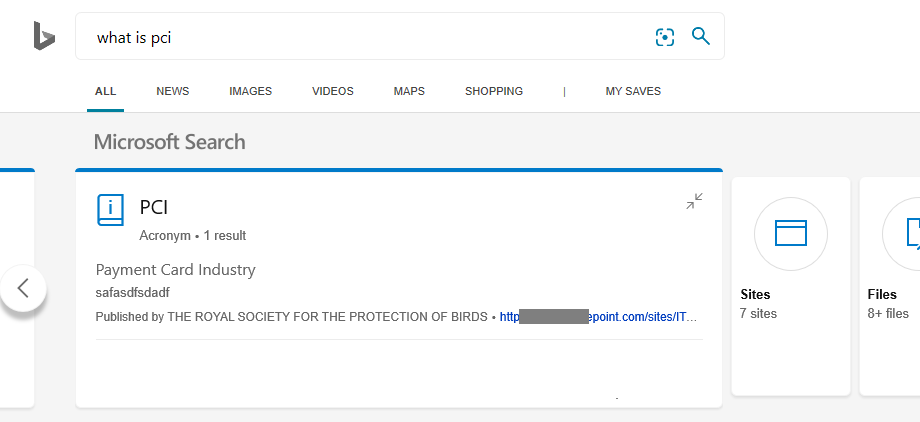Open visual search camera icon
920x422 pixels.
tap(665, 37)
